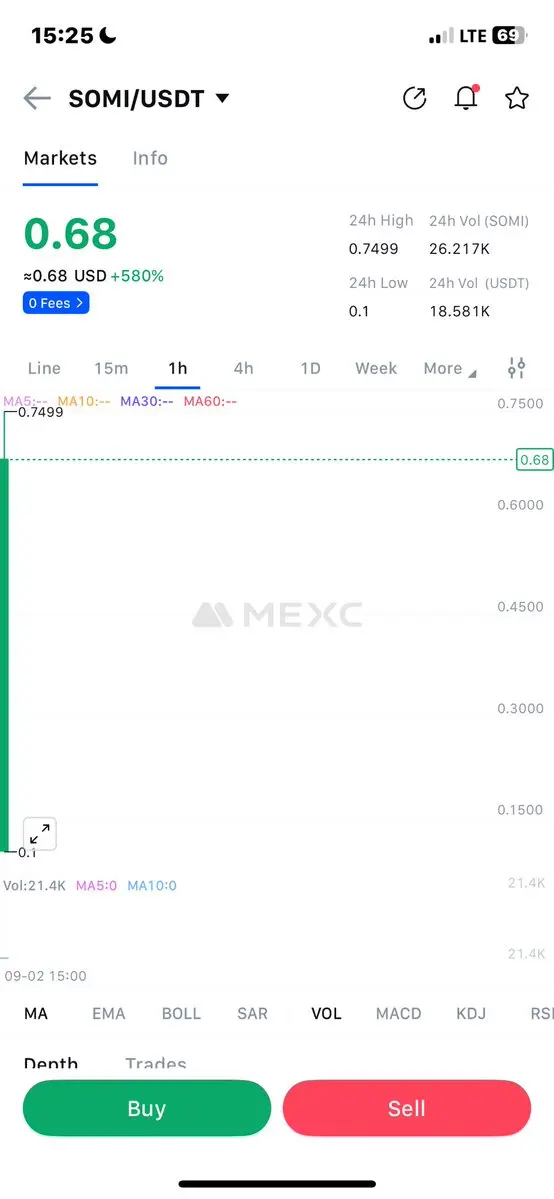The image size is (554, 1199).
Task: Open the share chart icon
Action: pyautogui.click(x=414, y=98)
